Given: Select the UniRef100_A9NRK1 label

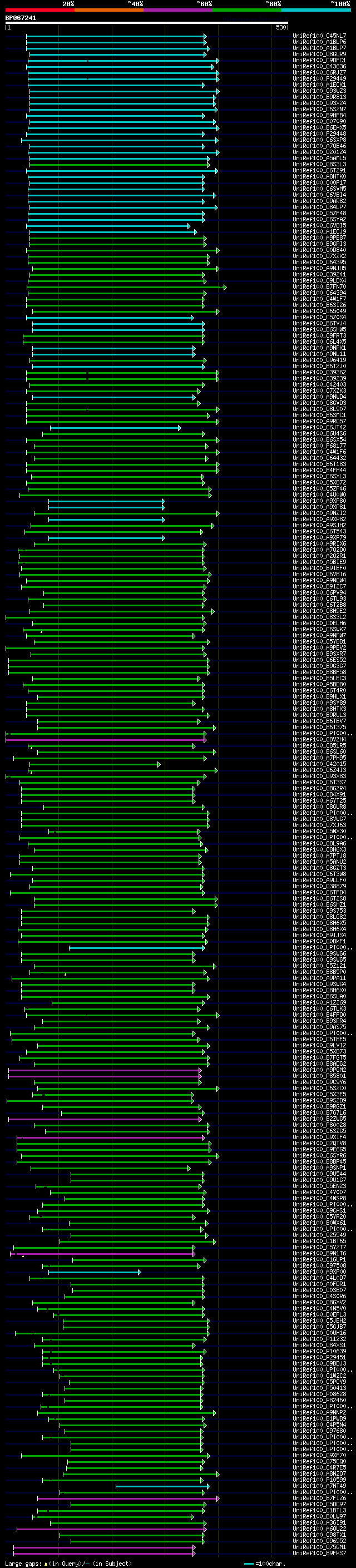Looking at the screenshot, I should [319, 348].
